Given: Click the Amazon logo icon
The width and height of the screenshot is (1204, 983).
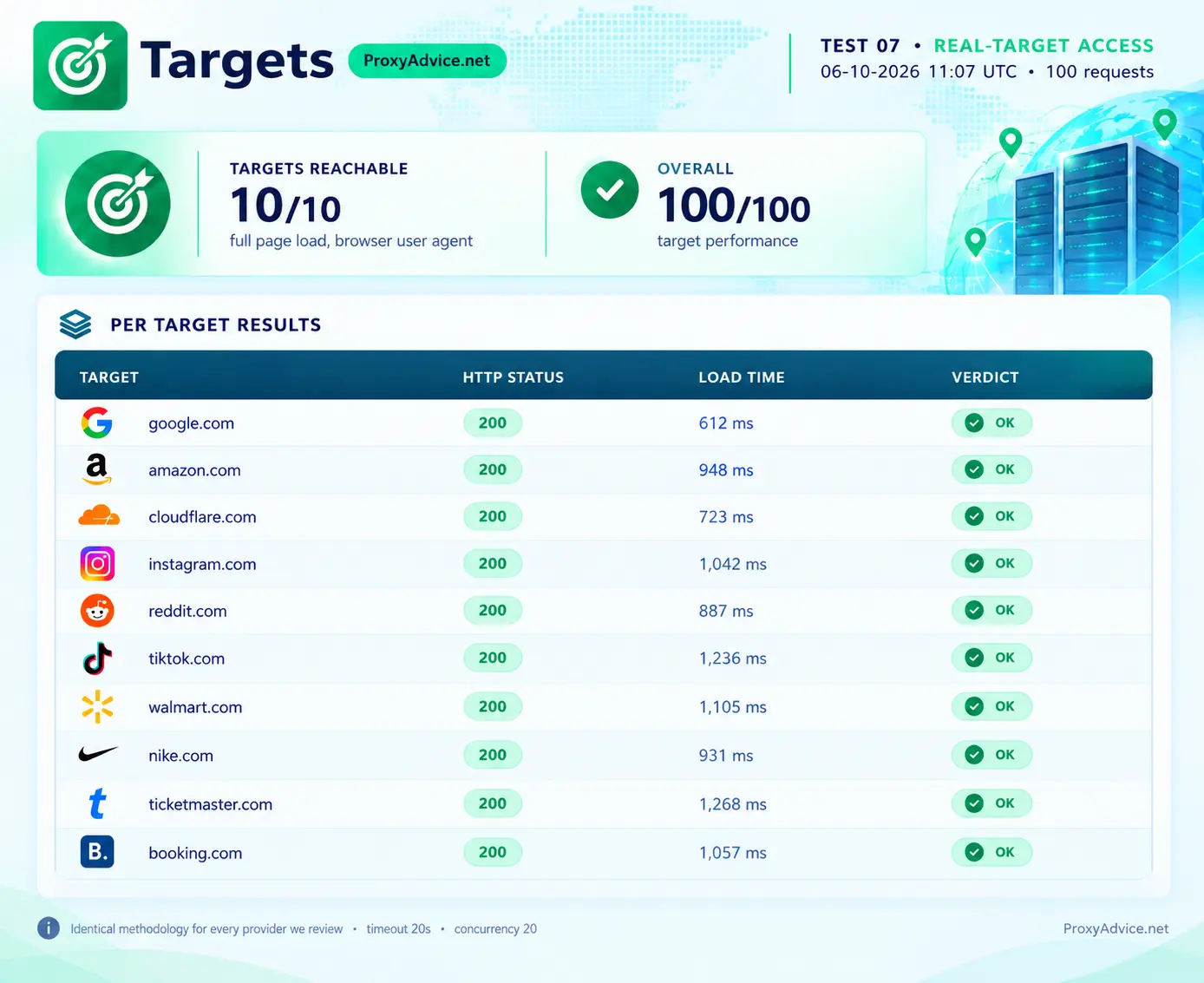Looking at the screenshot, I should [97, 469].
